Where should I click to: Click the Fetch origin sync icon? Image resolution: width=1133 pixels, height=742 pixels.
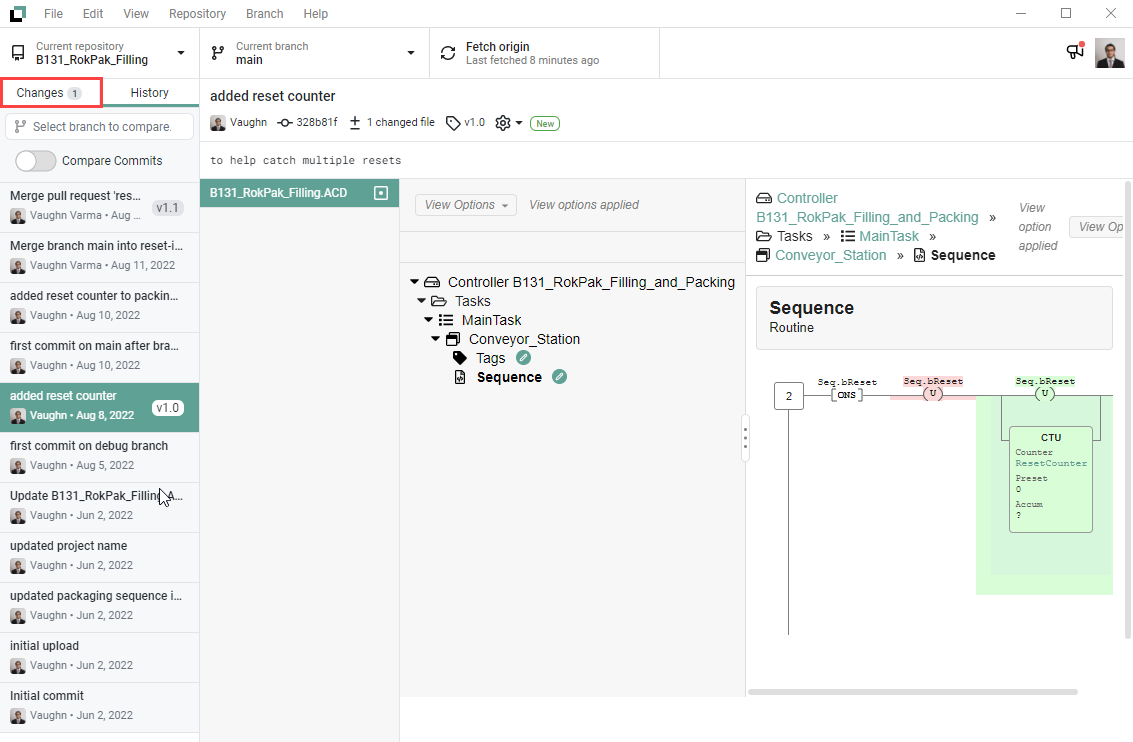coord(447,53)
